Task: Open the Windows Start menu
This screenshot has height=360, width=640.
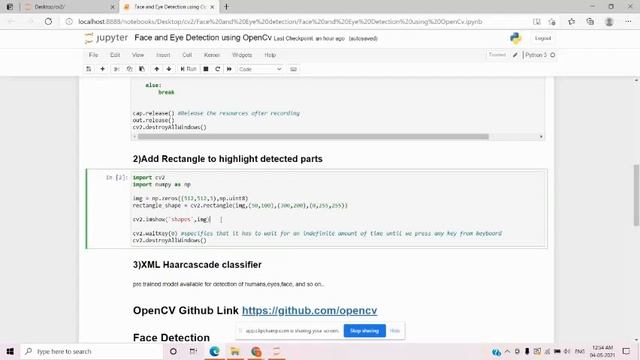Action: (x=10, y=351)
